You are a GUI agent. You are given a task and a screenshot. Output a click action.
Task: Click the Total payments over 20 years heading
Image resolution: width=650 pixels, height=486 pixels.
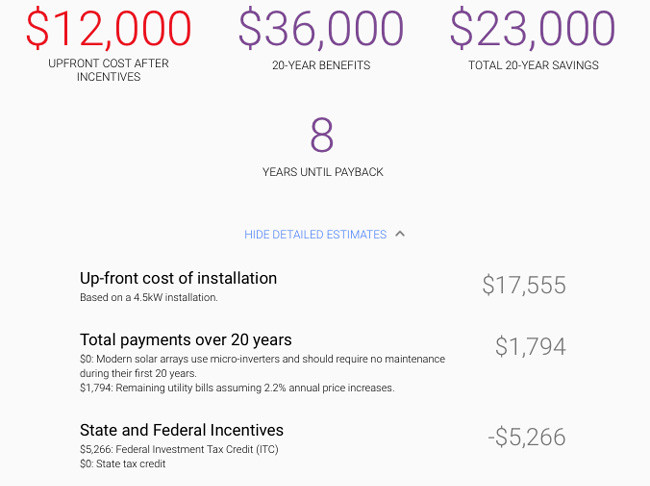(186, 340)
